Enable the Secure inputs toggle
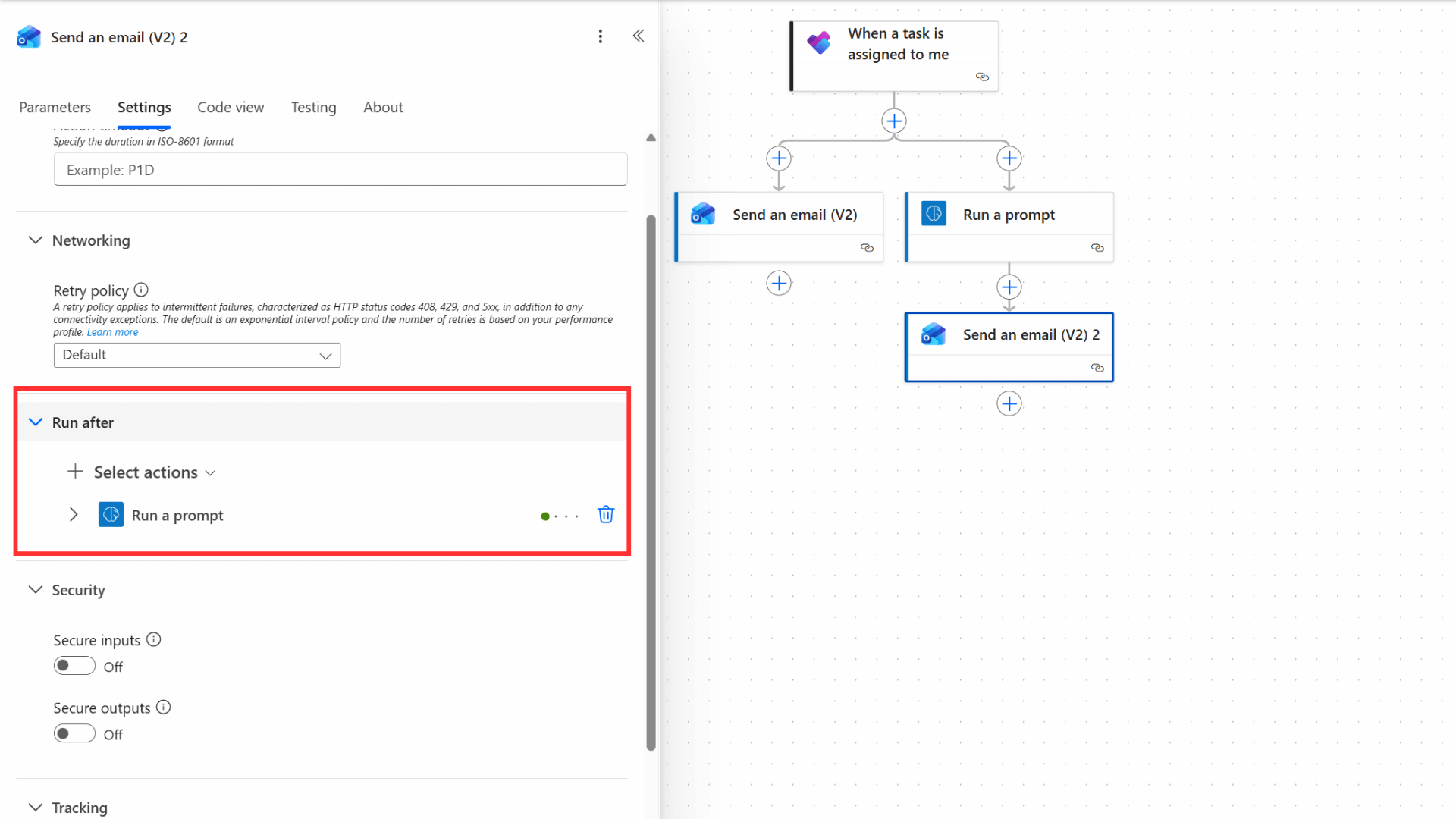This screenshot has width=1456, height=819. click(74, 665)
